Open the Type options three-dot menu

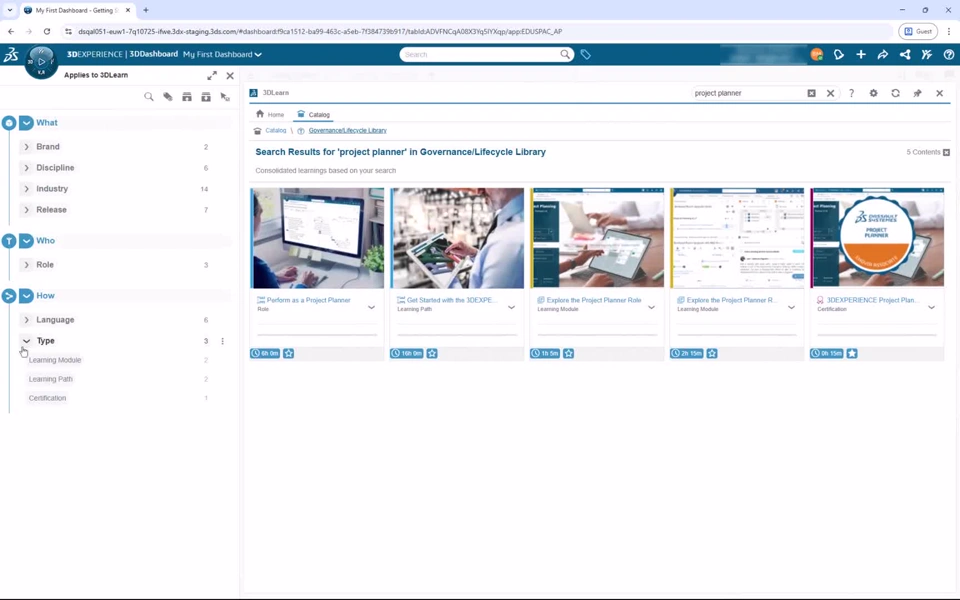pyautogui.click(x=222, y=341)
